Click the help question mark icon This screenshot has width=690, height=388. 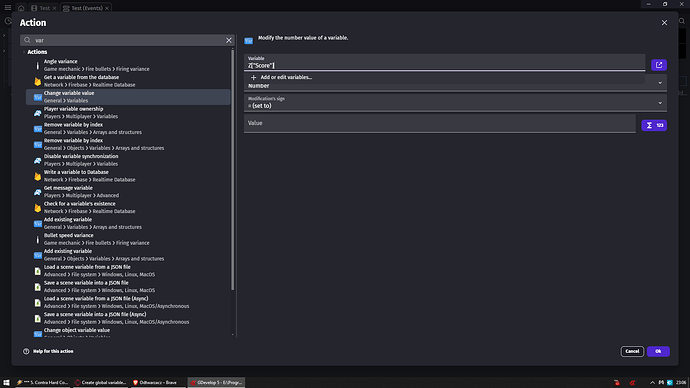click(x=26, y=351)
